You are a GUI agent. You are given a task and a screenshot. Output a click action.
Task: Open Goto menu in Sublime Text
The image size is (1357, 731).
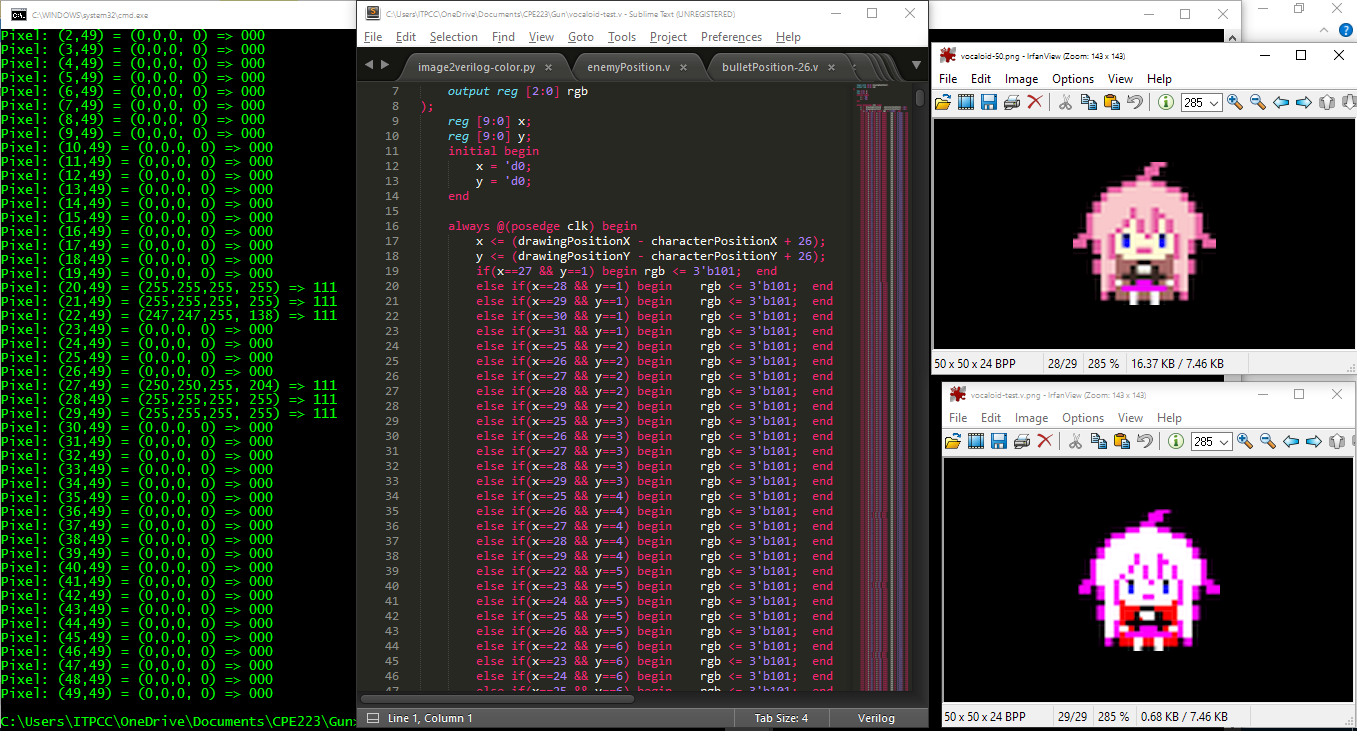click(581, 37)
